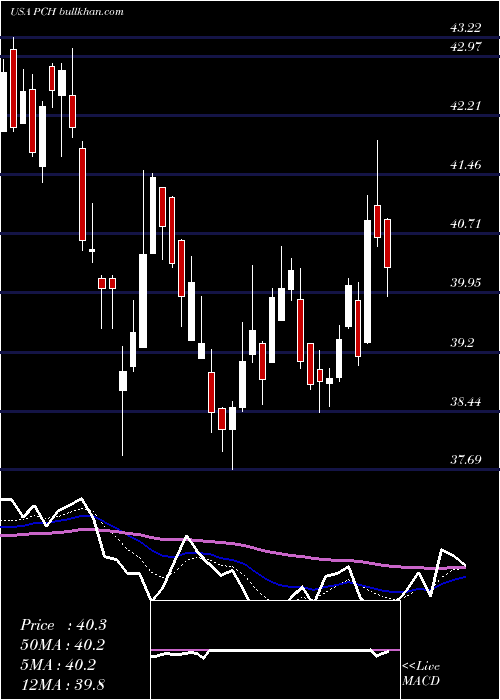Click the 37.69 price level label
The width and height of the screenshot is (500, 700).
click(466, 459)
